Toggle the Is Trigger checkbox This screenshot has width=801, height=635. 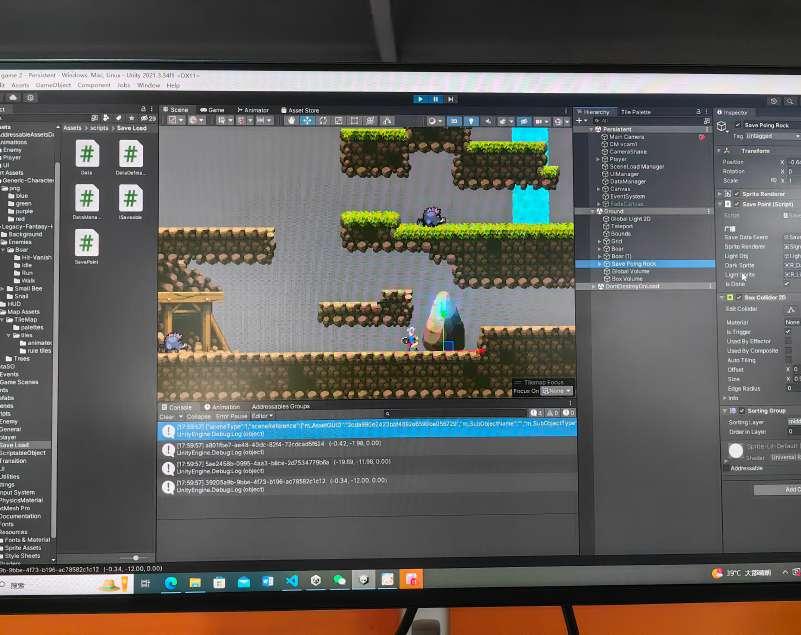(x=788, y=332)
